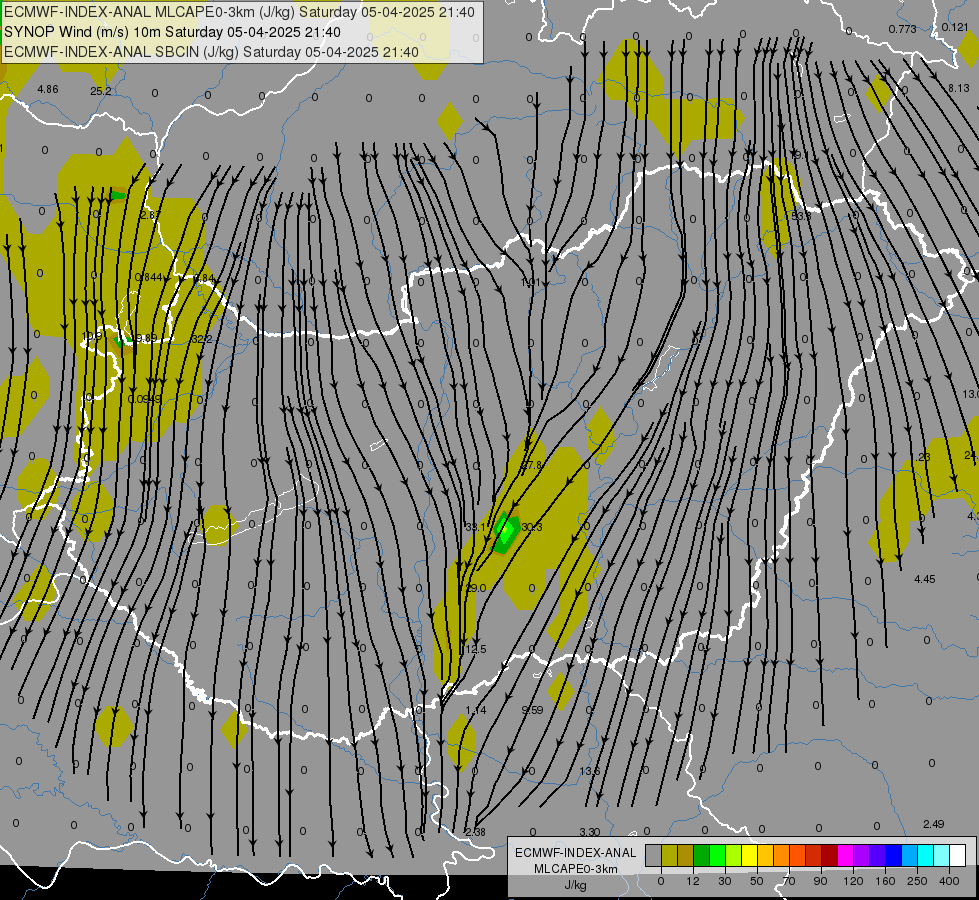Image resolution: width=979 pixels, height=900 pixels.
Task: Click the map value 0.121
Action: coord(955,27)
